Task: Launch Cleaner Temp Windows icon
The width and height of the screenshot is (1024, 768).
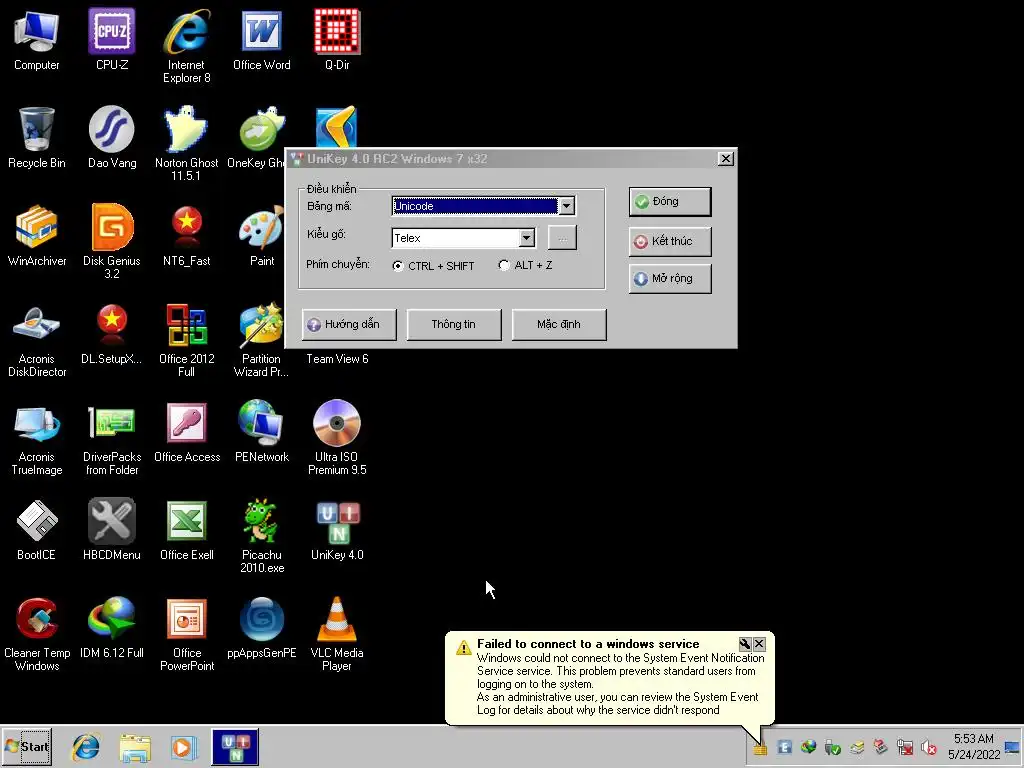Action: [x=37, y=633]
